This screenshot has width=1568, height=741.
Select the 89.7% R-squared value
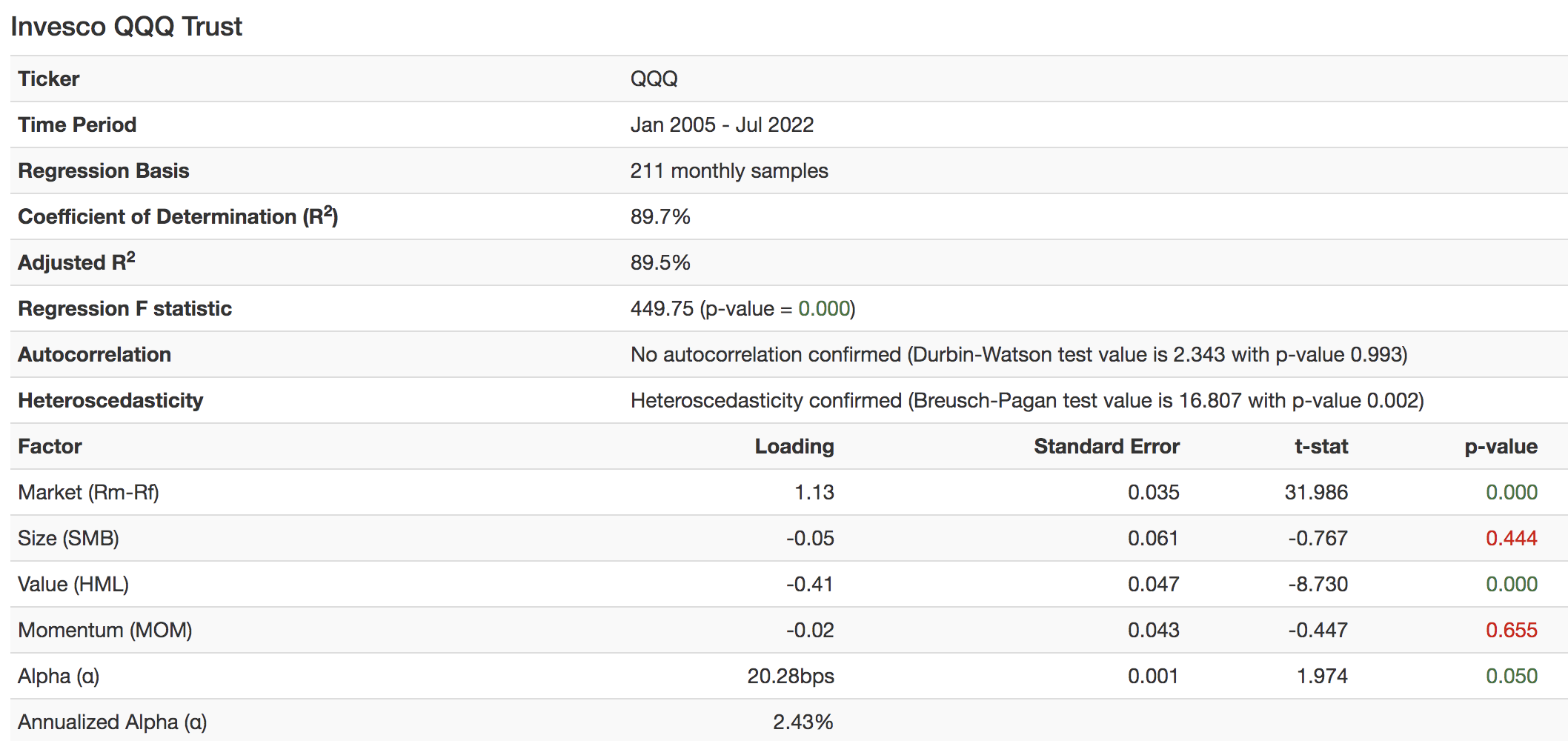(660, 216)
